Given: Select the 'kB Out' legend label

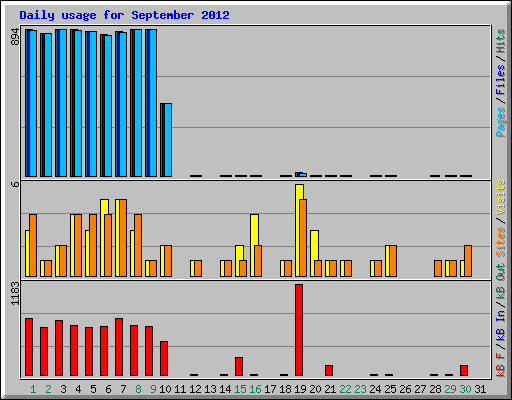Looking at the screenshot, I should coord(501,282).
